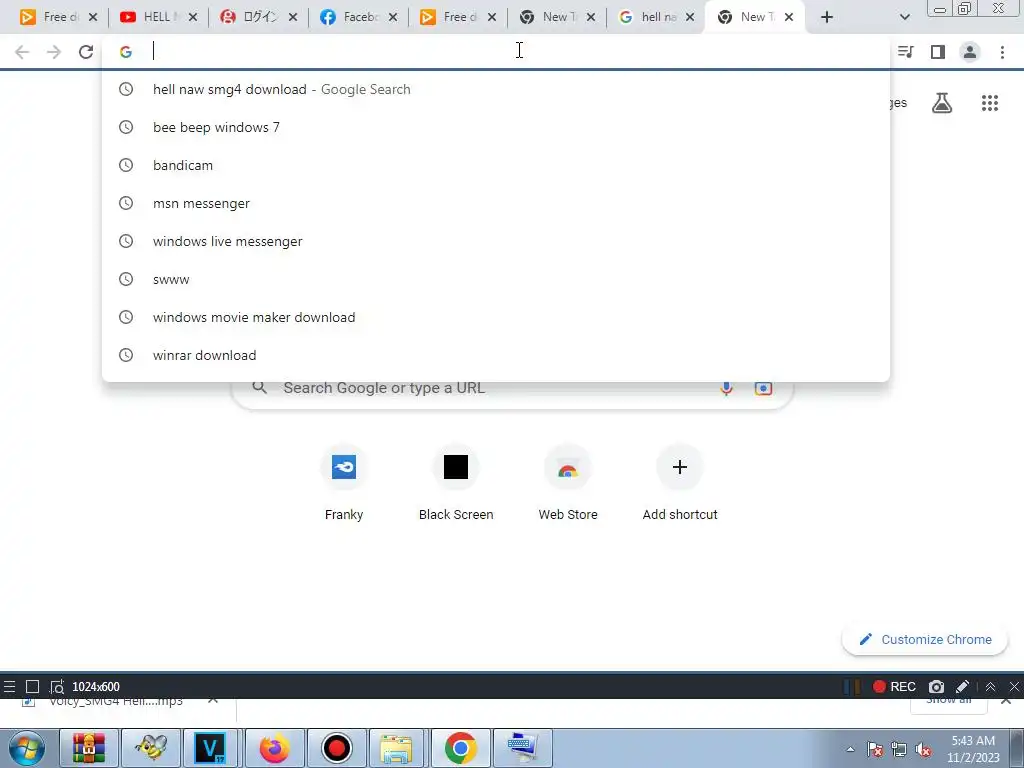
Task: Open Firefox from the taskbar
Action: [274, 748]
